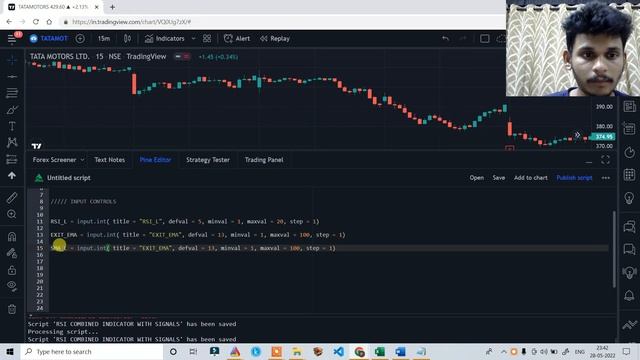Open candlestick chart type selector
Image resolution: width=640 pixels, height=360 pixels.
pyautogui.click(x=127, y=38)
